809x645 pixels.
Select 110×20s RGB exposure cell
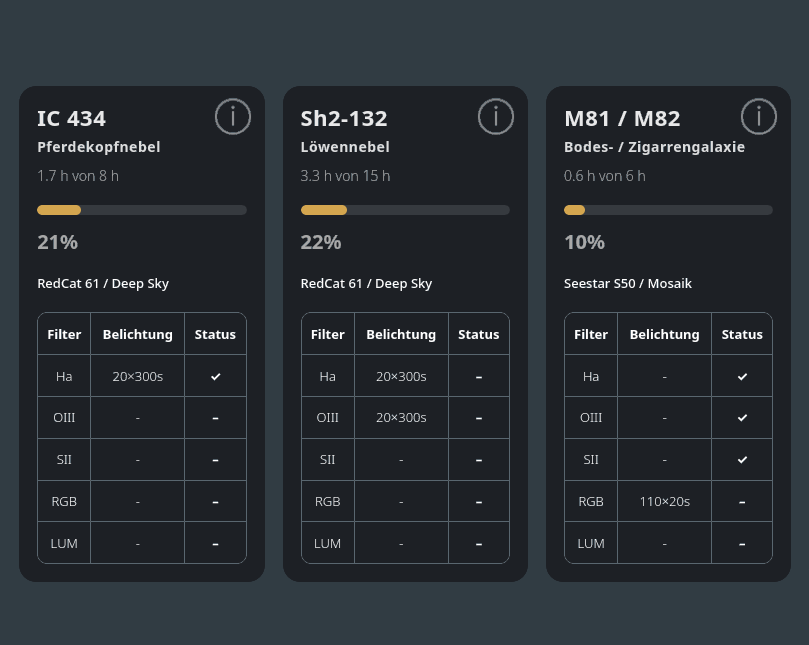click(665, 502)
